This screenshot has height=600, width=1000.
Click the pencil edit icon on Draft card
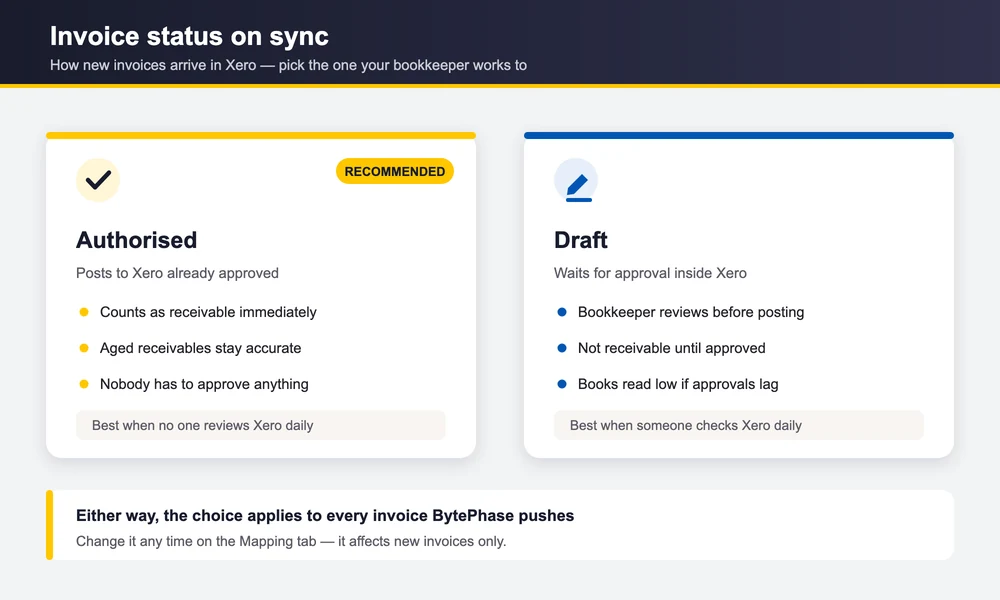click(576, 180)
